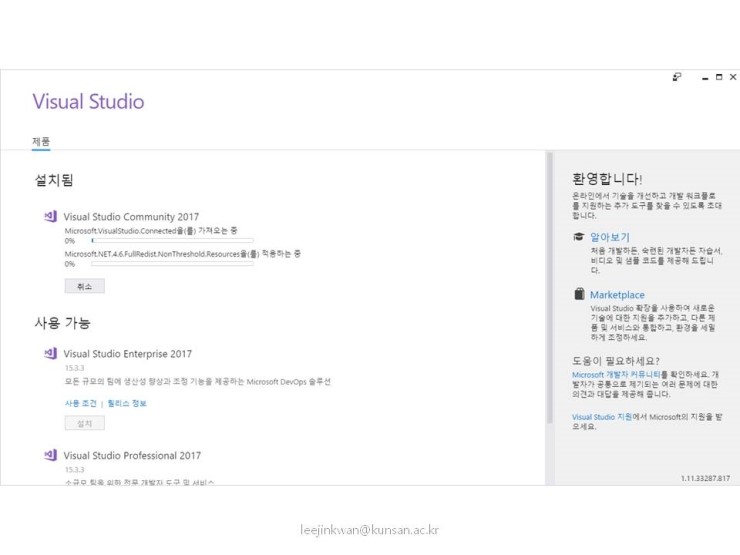Open the 알아보기 link
Screen dimensions: 740x555
(x=610, y=237)
